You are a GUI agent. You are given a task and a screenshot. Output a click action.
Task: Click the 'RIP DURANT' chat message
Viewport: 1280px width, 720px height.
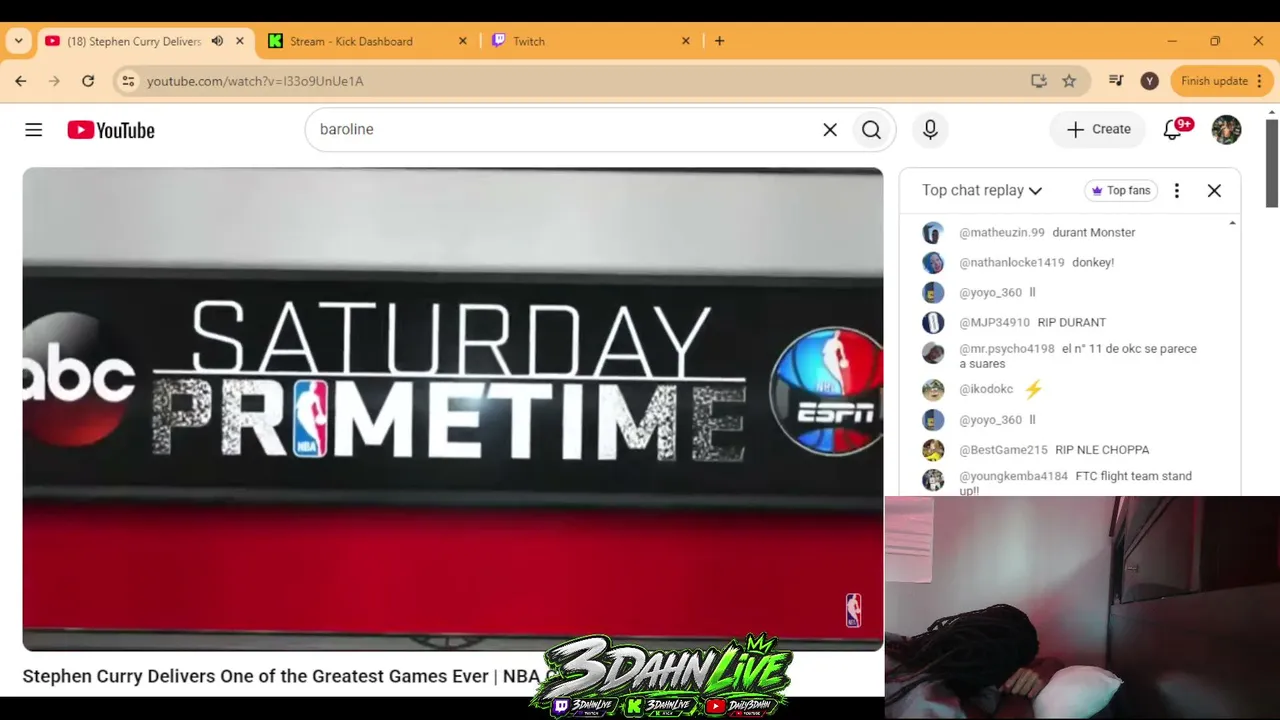1072,323
